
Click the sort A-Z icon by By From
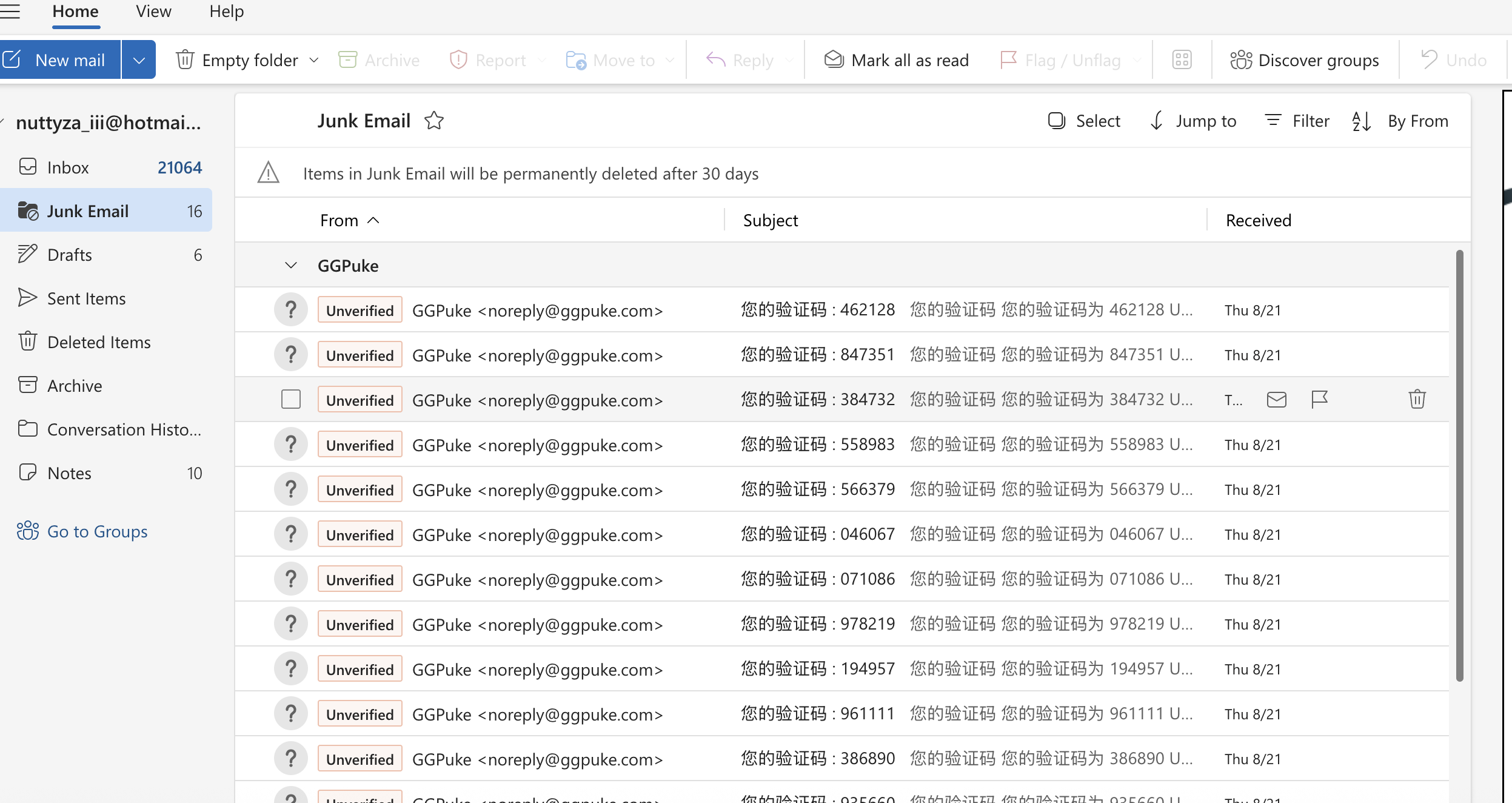pyautogui.click(x=1361, y=121)
